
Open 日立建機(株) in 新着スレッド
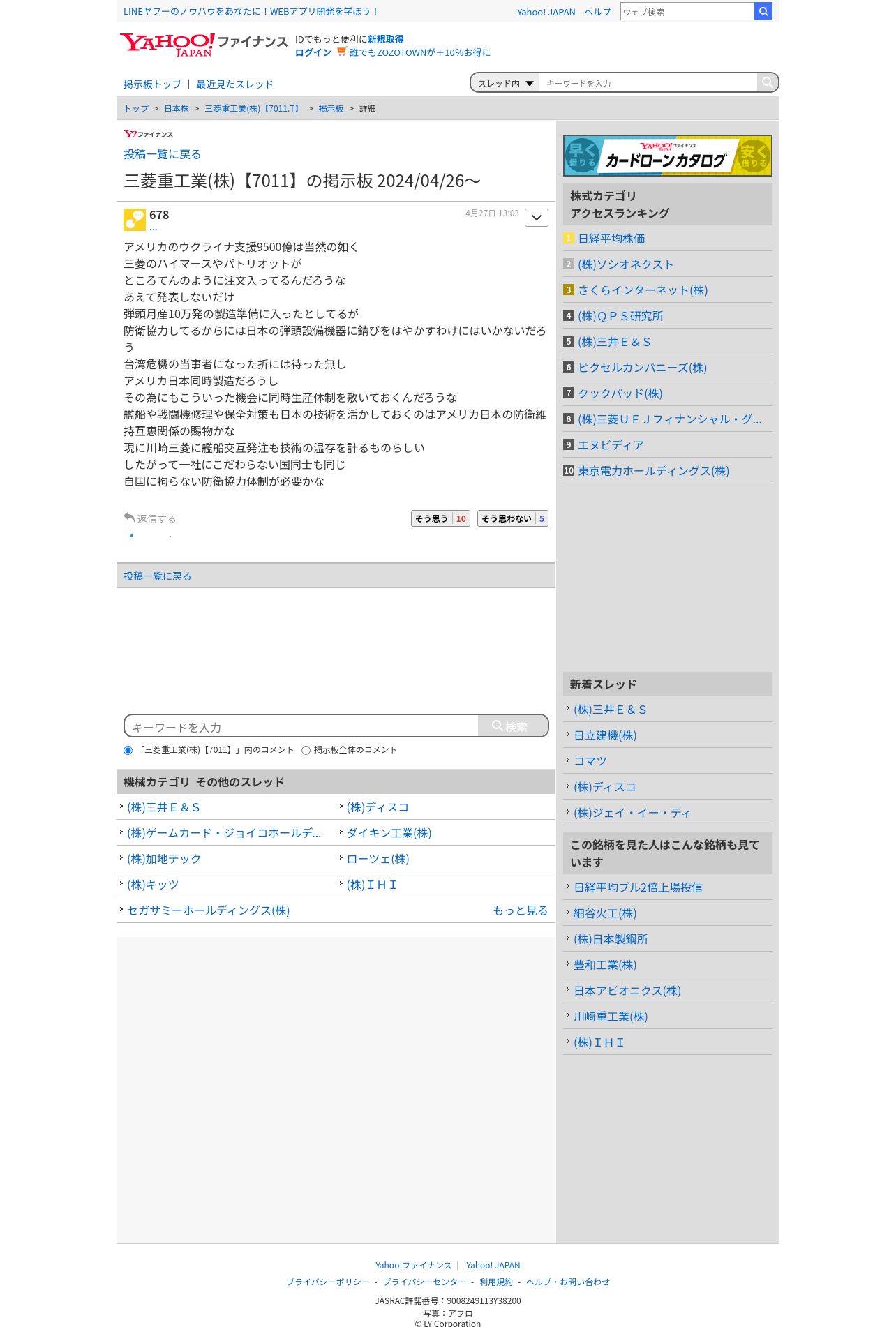coord(605,735)
